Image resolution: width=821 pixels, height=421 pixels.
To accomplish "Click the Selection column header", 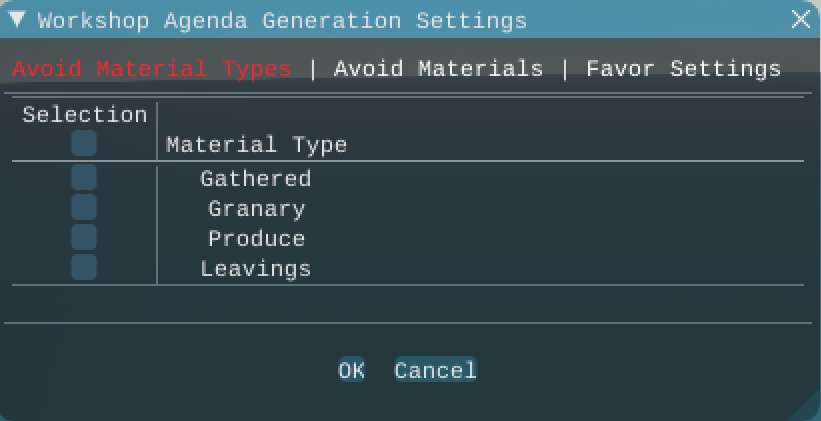I will pyautogui.click(x=84, y=115).
